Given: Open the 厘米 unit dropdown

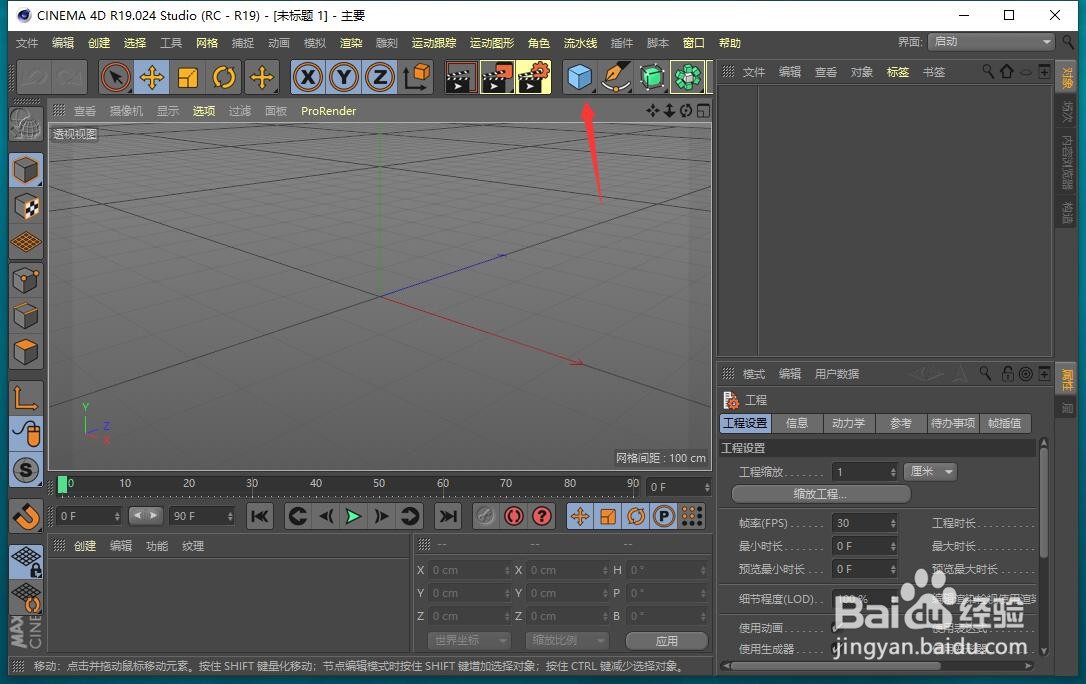Looking at the screenshot, I should pos(930,471).
